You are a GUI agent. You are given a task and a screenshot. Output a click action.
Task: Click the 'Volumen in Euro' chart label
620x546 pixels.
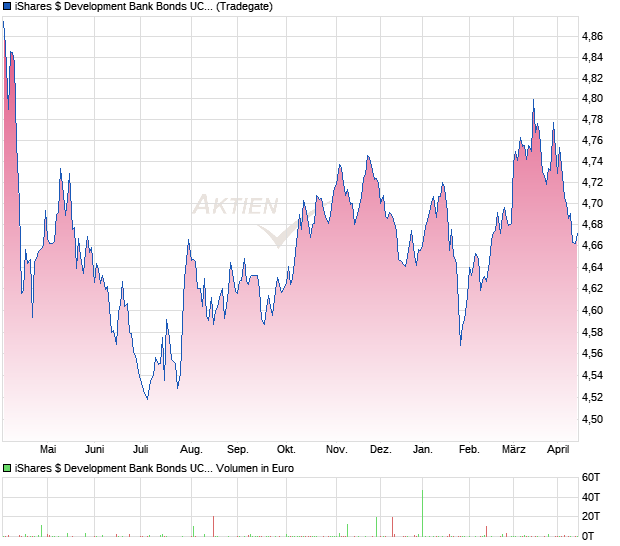coord(255,469)
